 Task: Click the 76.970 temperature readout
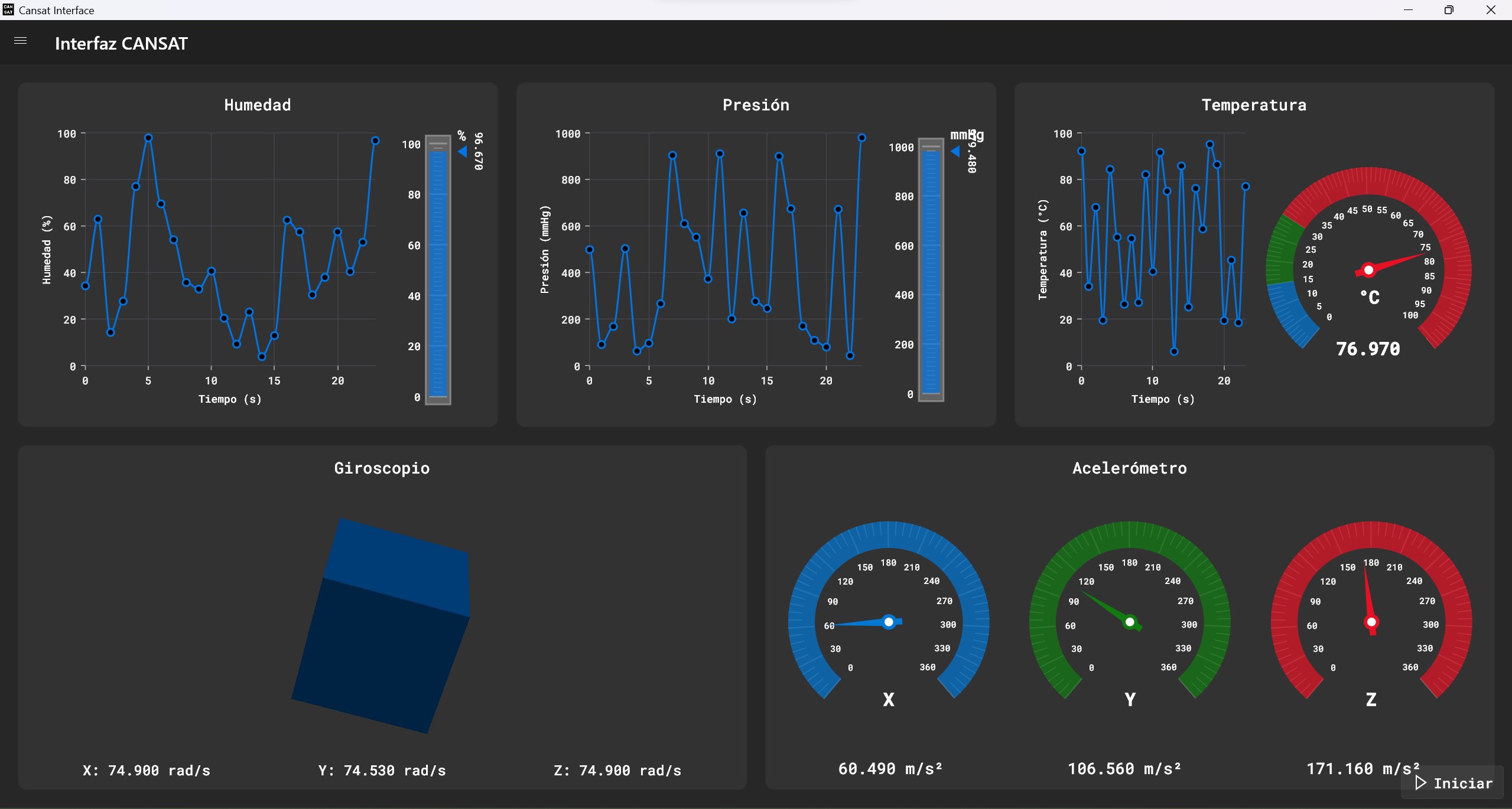(x=1368, y=349)
